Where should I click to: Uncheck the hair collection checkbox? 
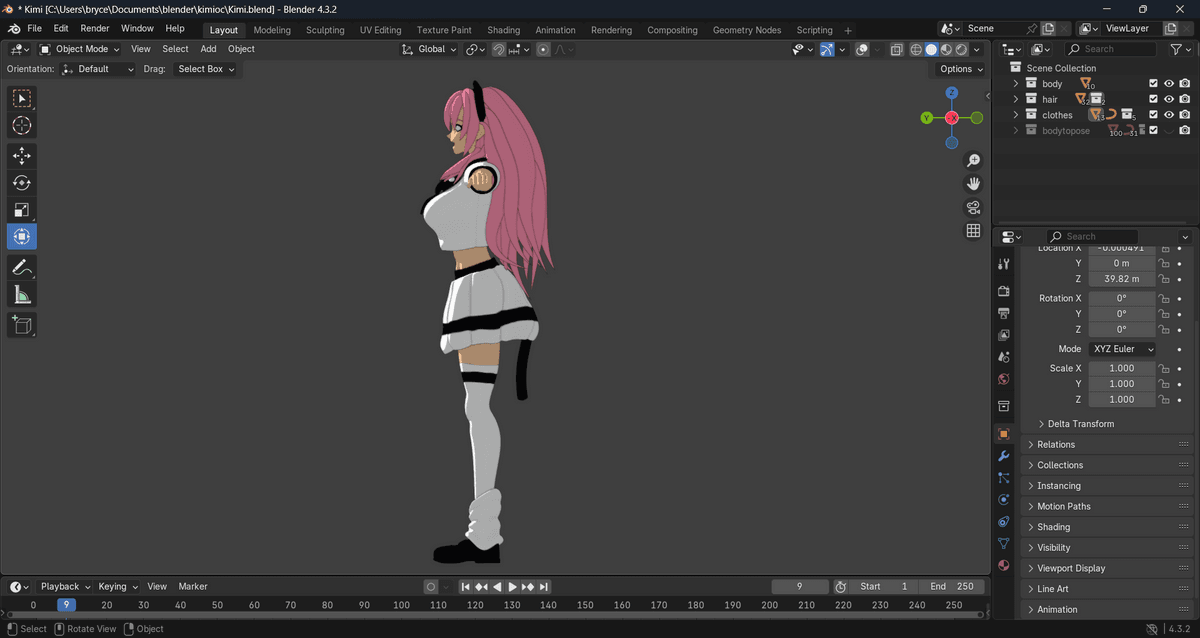(x=1153, y=100)
